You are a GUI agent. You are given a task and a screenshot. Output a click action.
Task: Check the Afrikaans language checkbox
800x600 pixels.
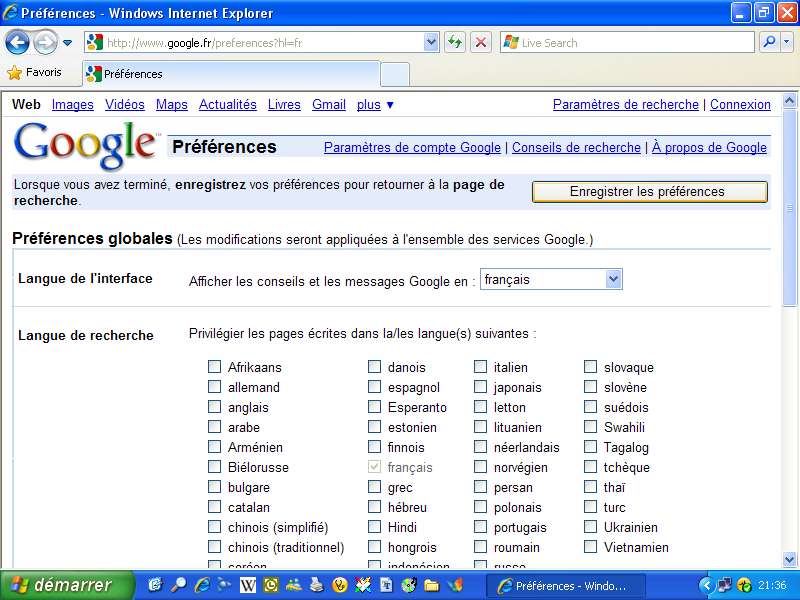click(x=214, y=367)
